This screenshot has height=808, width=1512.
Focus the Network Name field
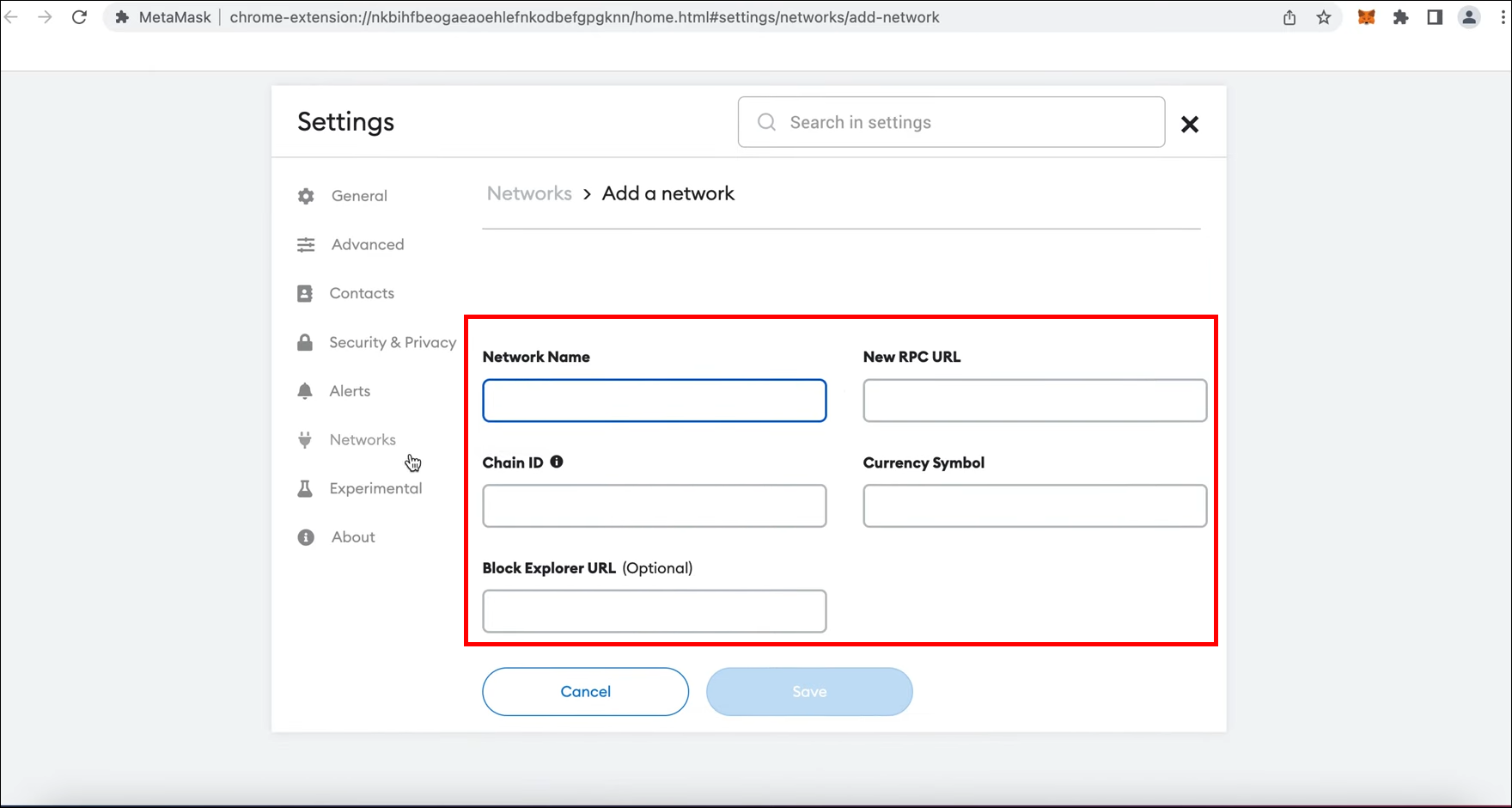[655, 401]
